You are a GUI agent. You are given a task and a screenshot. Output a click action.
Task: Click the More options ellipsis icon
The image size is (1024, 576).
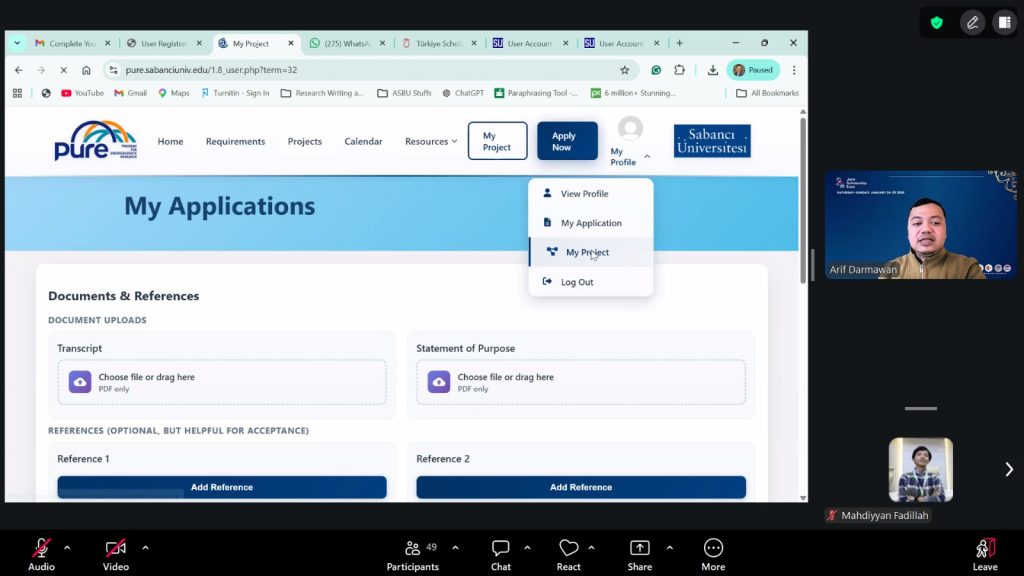(713, 548)
